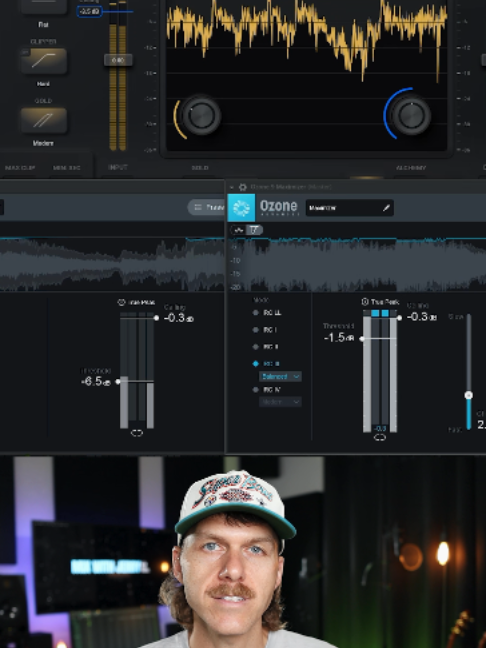Screen dimensions: 486x648
Task: Open the Modern dropdown under IRC IV
Action: [280, 402]
